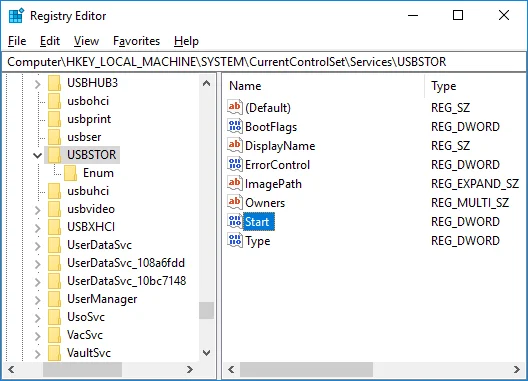Expand the UserDataSvc_108a6fdd key

[x=37, y=264]
